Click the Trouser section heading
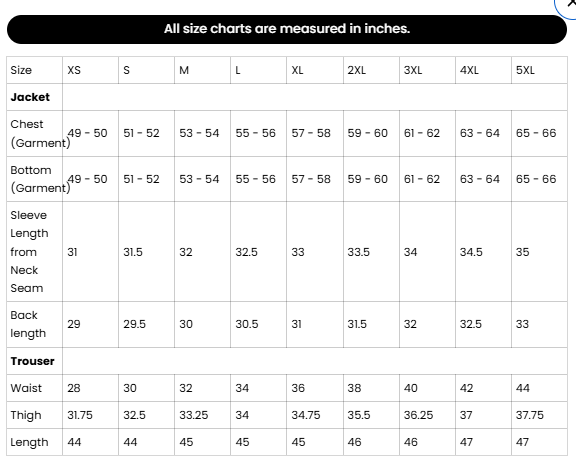This screenshot has width=576, height=463. point(32,361)
